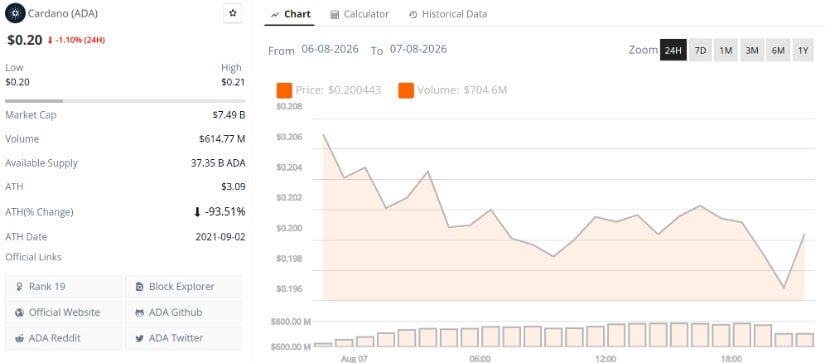
Task: Toggle the Price series orange legend swatch
Action: 284,90
